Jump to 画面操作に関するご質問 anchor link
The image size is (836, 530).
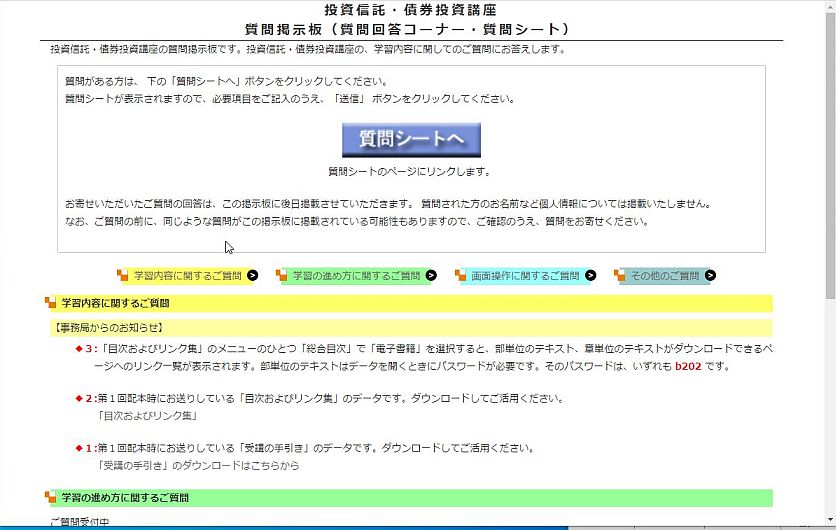click(525, 276)
